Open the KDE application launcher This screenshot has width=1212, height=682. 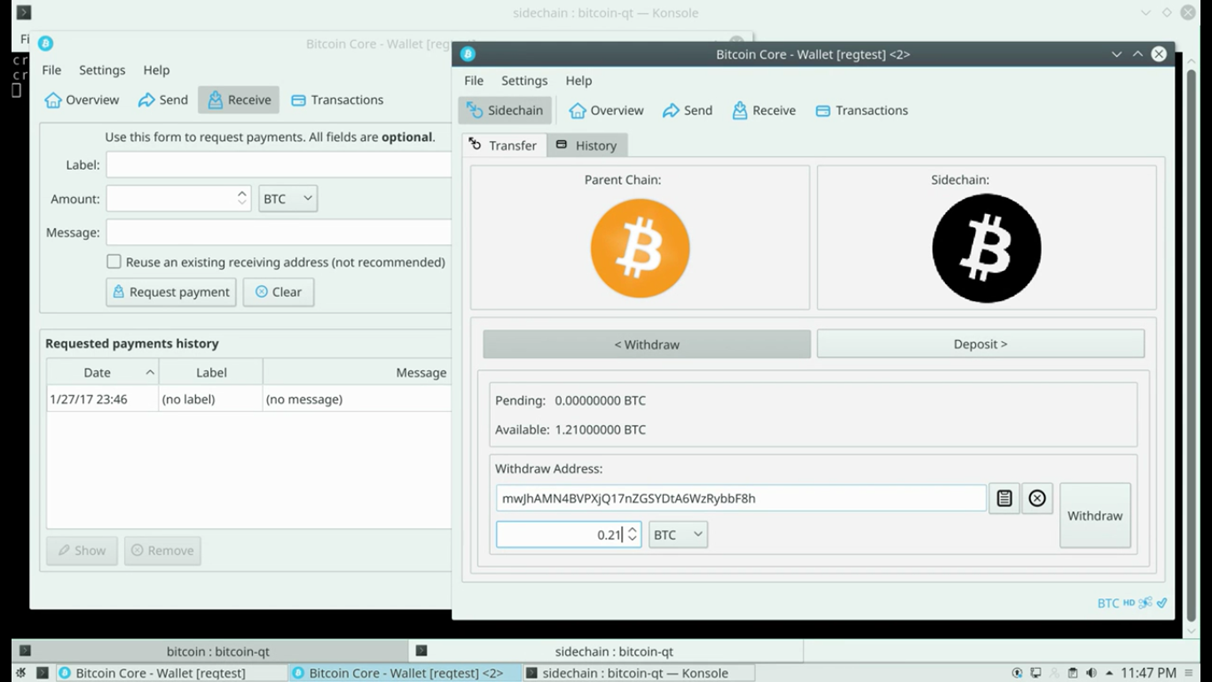click(21, 673)
